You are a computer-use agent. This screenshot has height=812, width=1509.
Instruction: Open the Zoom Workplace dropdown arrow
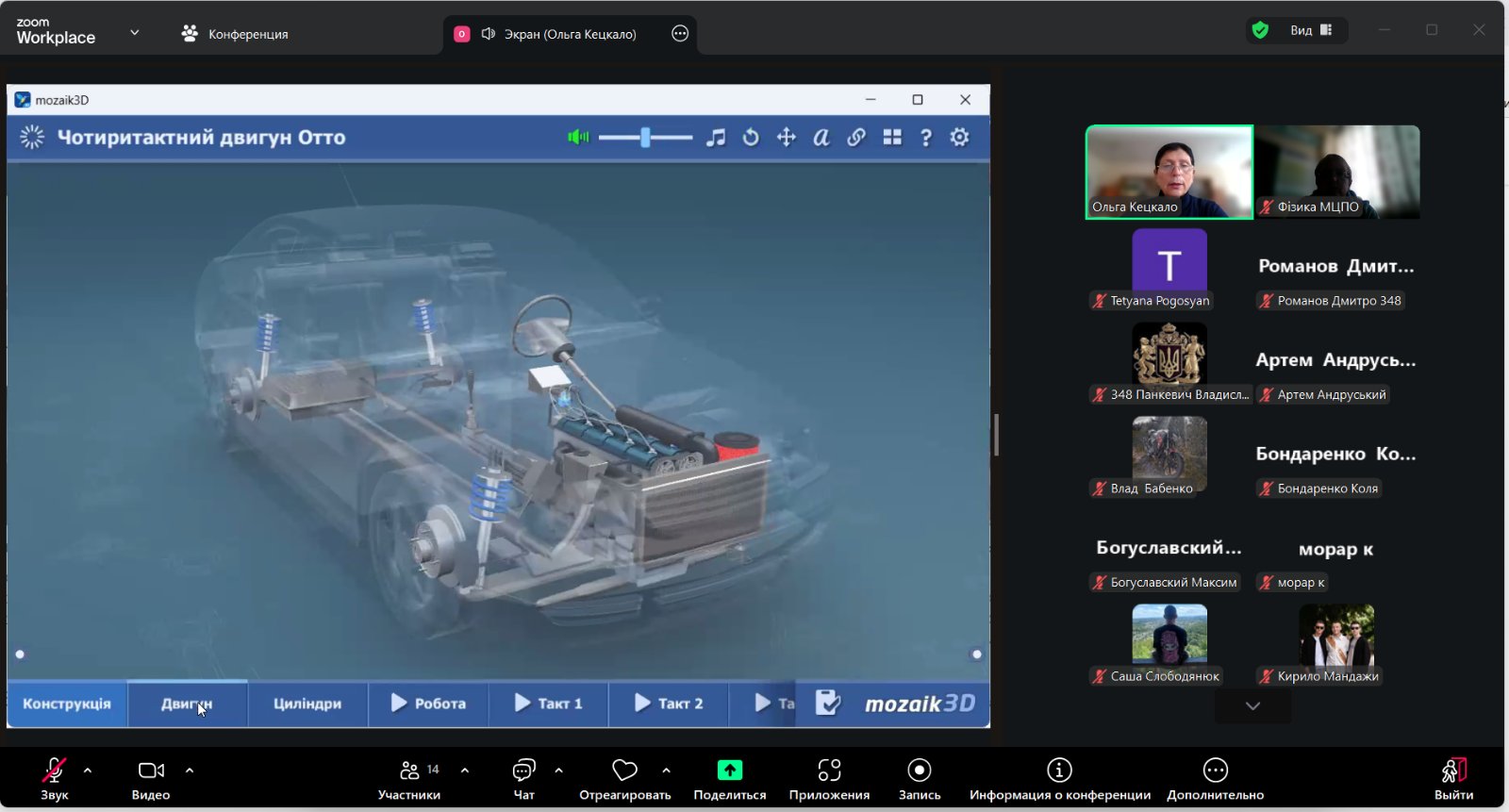[134, 33]
